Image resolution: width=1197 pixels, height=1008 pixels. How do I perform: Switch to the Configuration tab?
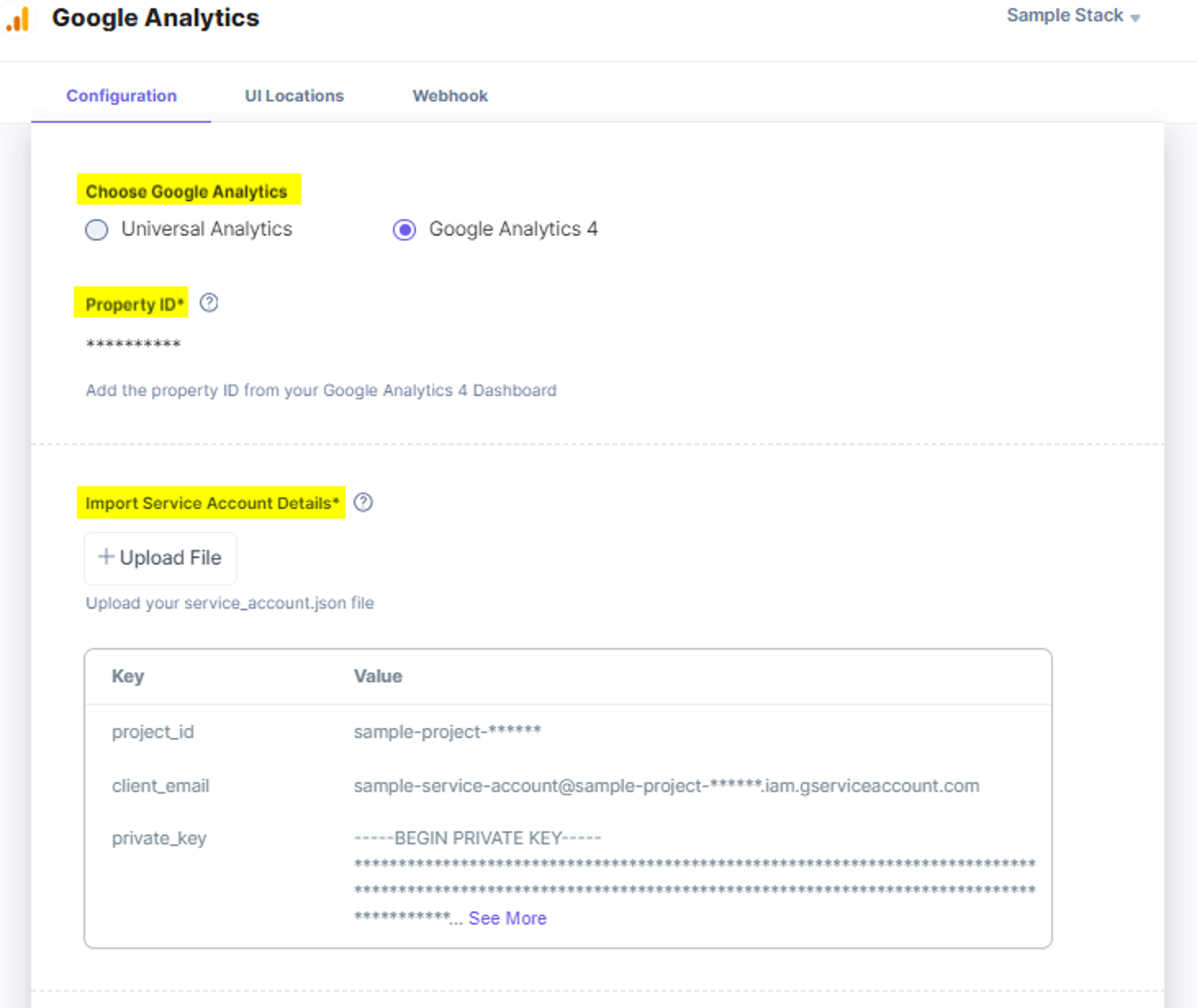pos(121,96)
